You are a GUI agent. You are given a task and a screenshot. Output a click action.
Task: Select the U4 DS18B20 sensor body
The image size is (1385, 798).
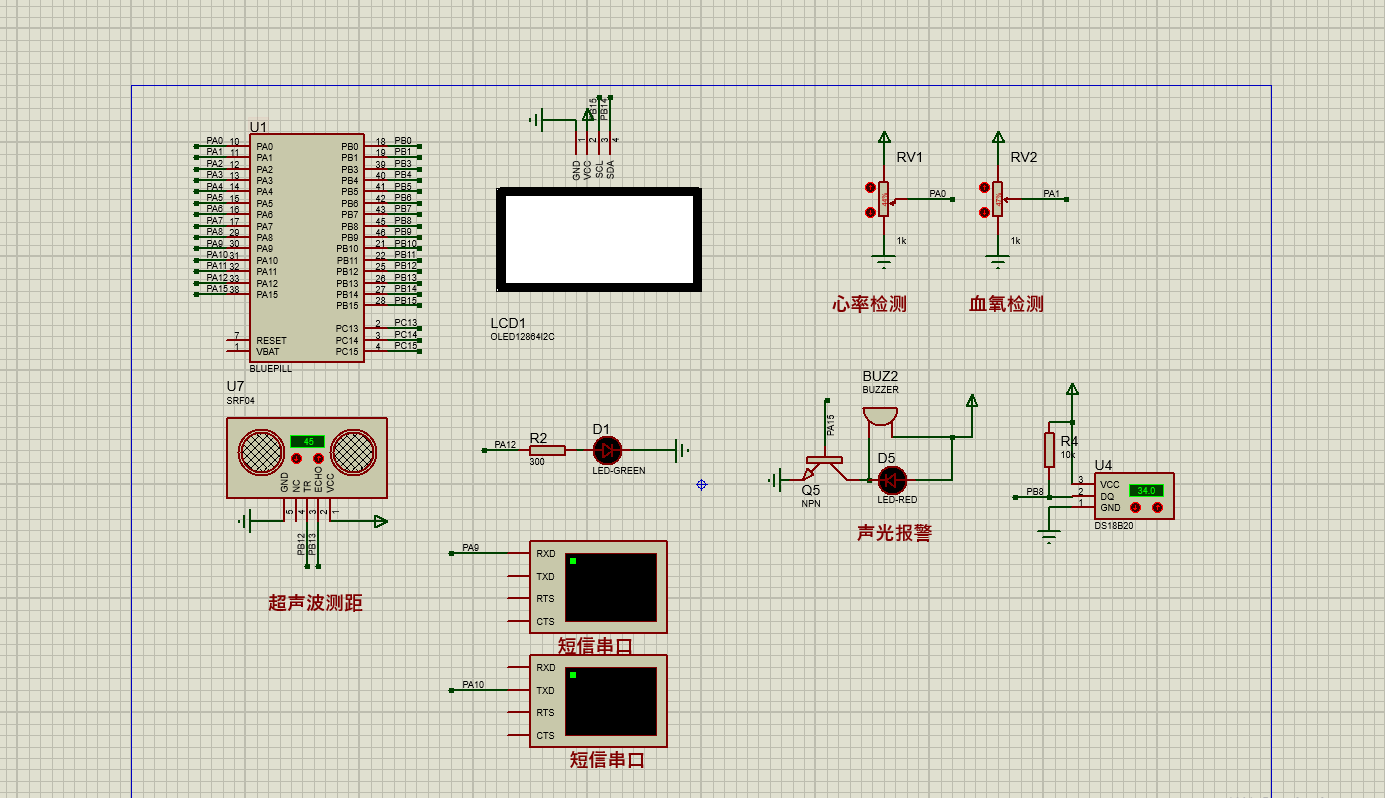click(1135, 496)
